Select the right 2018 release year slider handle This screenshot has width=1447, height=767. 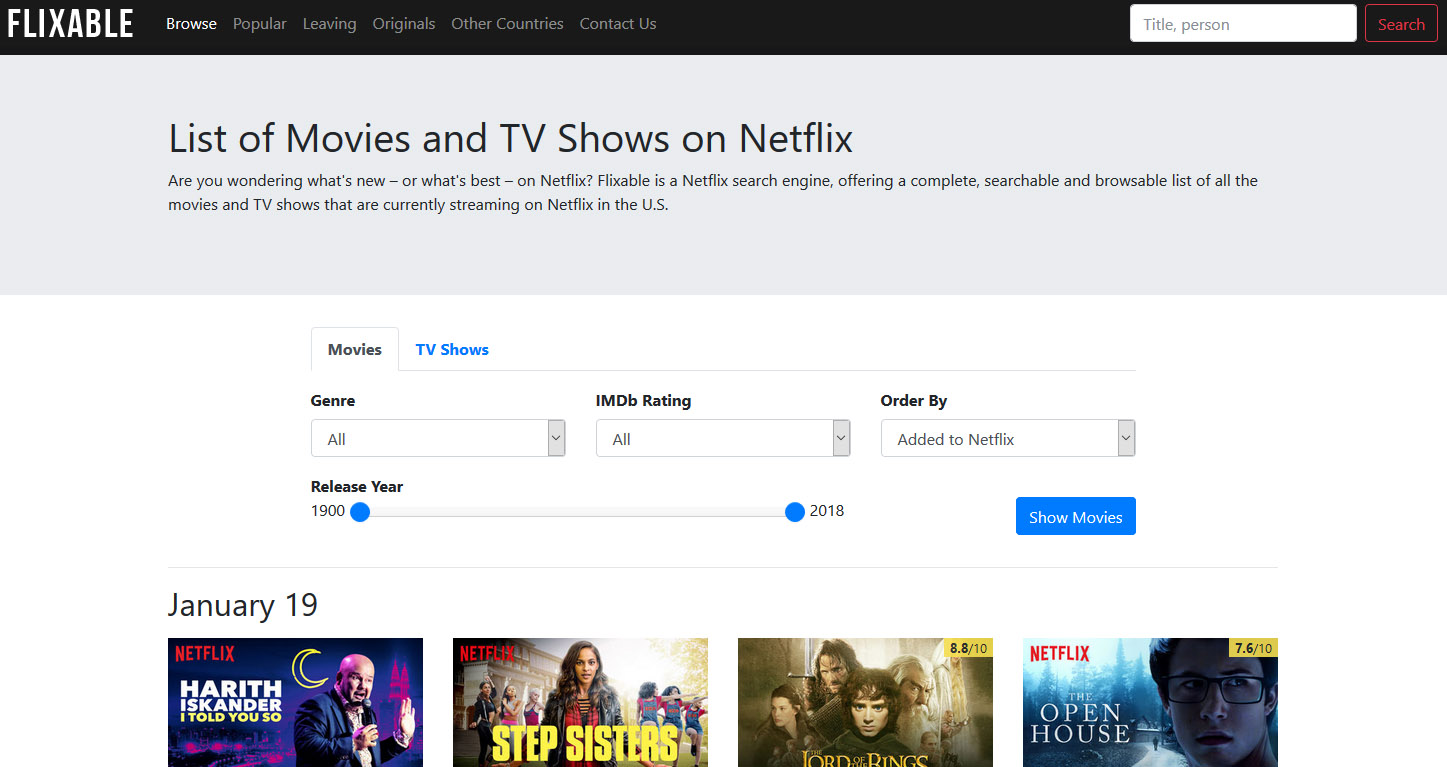coord(794,511)
